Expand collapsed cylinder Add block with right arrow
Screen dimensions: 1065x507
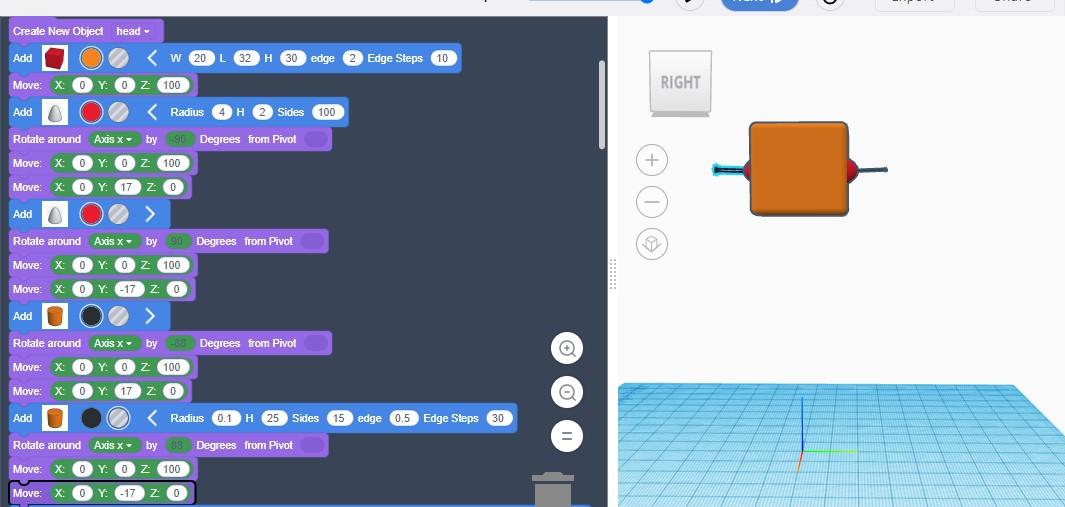click(151, 316)
